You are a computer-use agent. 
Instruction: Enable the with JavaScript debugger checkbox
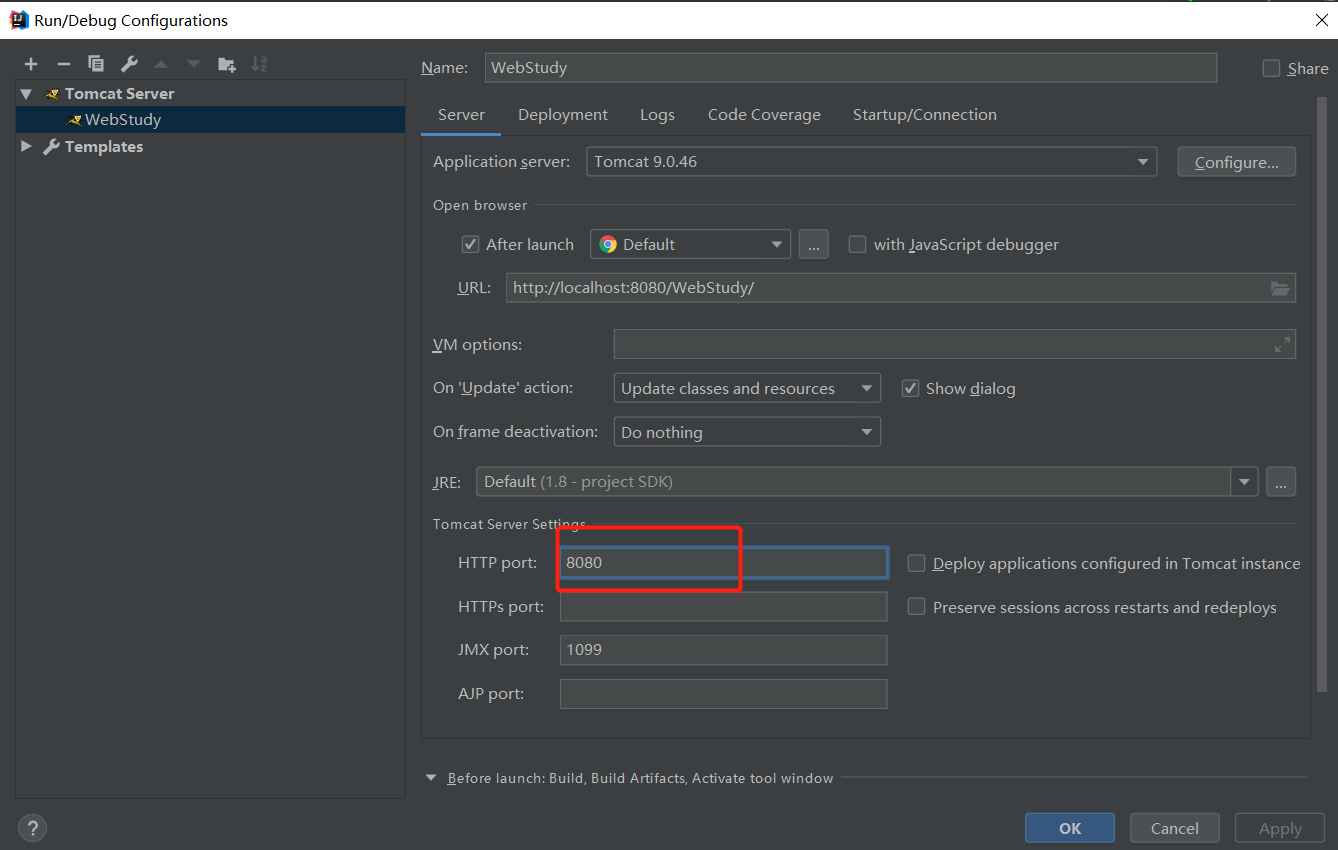tap(857, 244)
